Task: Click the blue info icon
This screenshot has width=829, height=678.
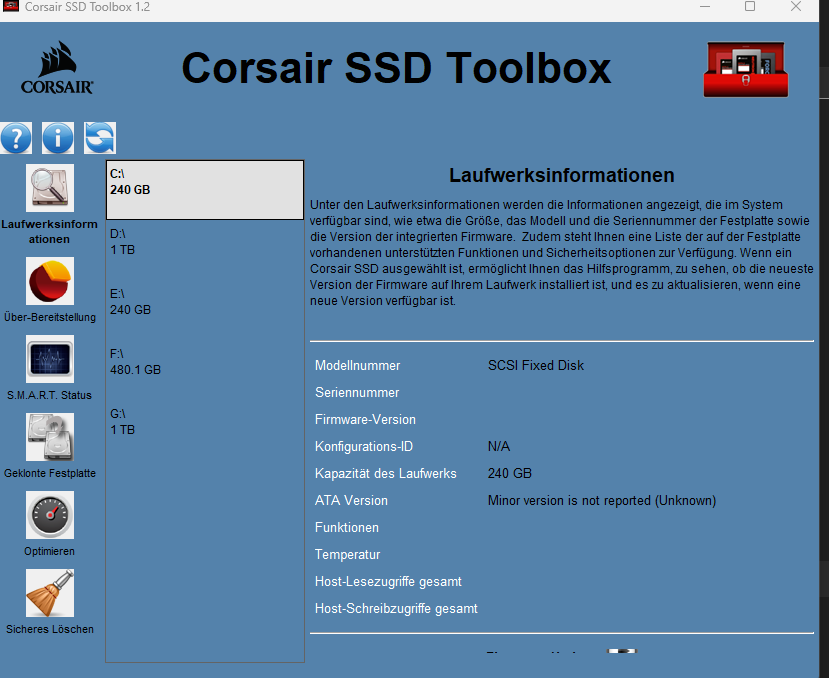Action: [58, 138]
